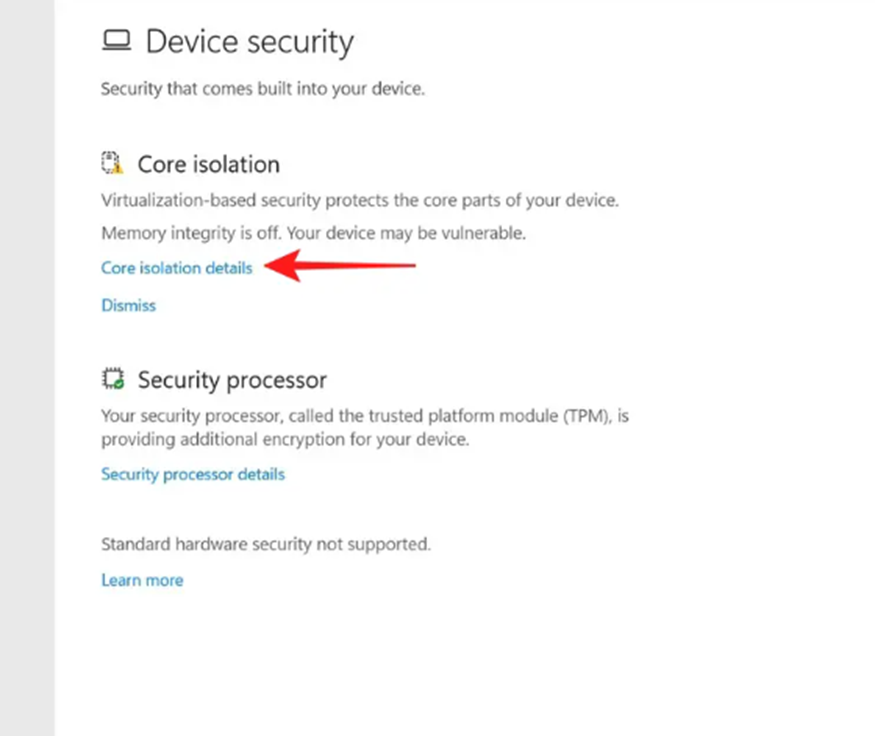Click the trusted platform module (TPM) text line
Screen dimensions: 875x736
click(365, 416)
